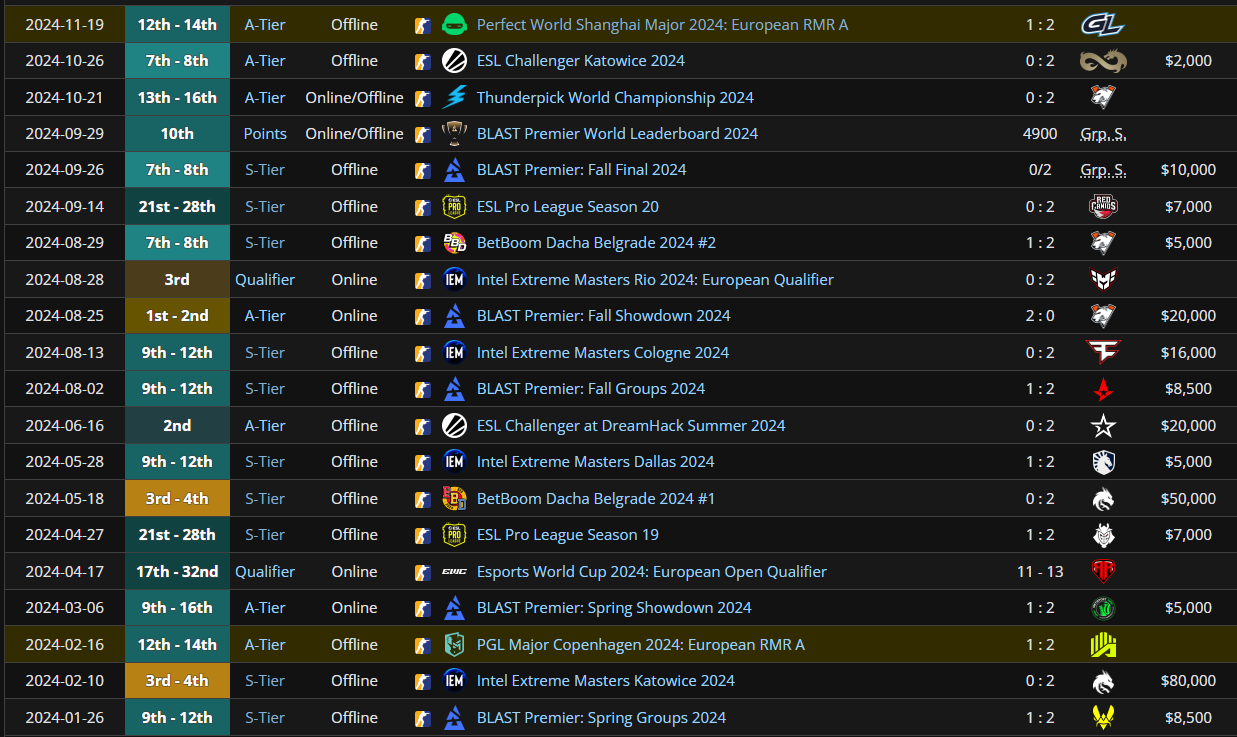Click the red team logo in Esports World Cup qualifier row
Viewport: 1237px width, 737px height.
[x=1103, y=572]
